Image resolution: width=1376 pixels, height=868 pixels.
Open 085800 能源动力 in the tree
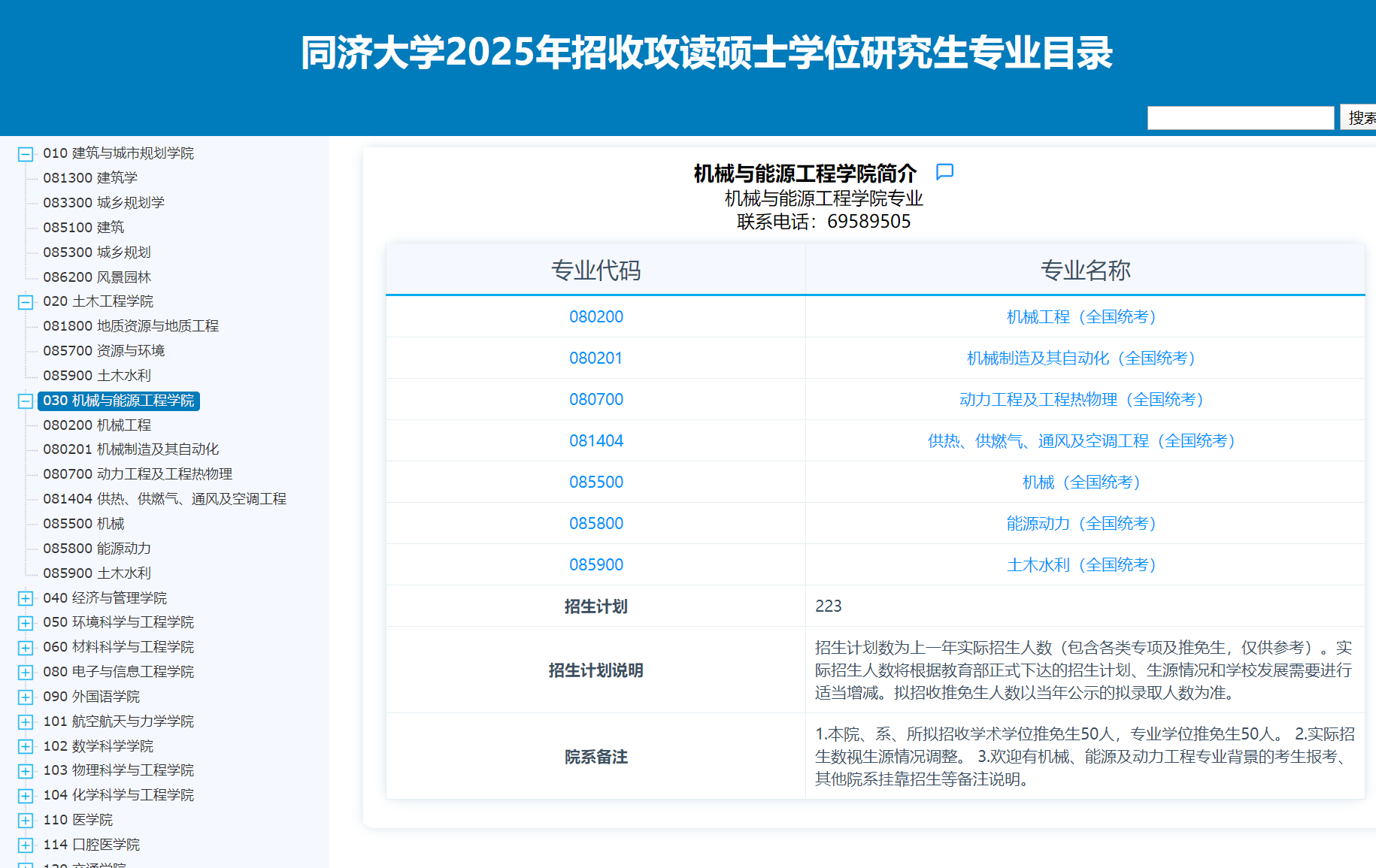pyautogui.click(x=97, y=549)
